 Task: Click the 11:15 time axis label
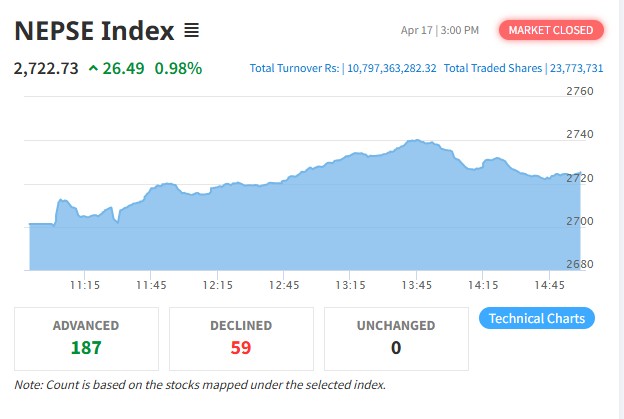(85, 285)
